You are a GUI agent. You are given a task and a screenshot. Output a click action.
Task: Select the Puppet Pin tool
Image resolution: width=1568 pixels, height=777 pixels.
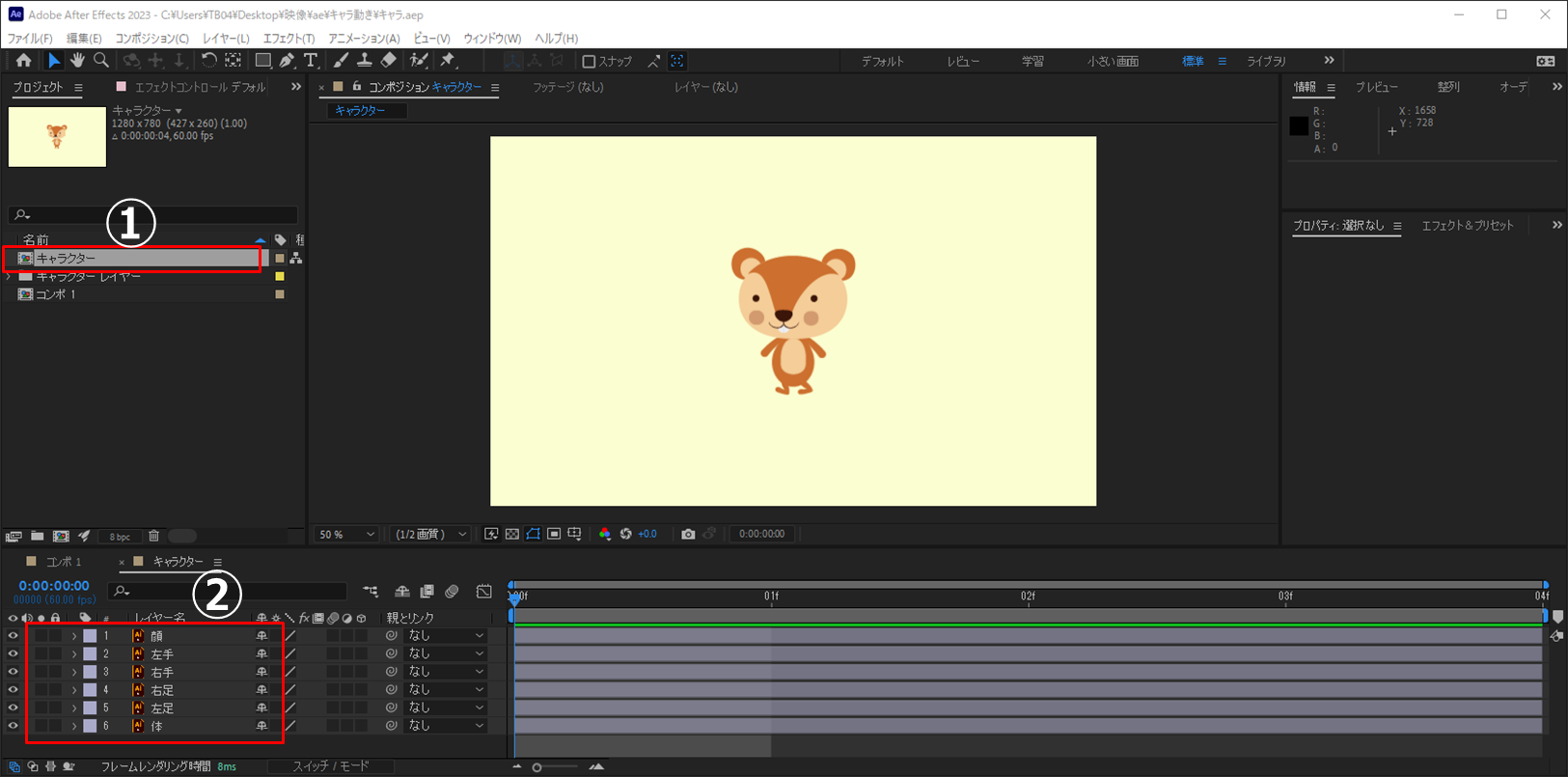[x=448, y=61]
